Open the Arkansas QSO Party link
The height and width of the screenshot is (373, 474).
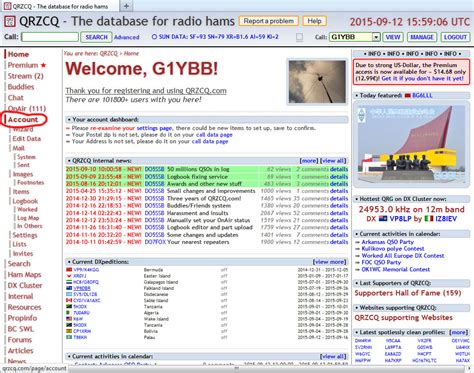click(x=388, y=242)
